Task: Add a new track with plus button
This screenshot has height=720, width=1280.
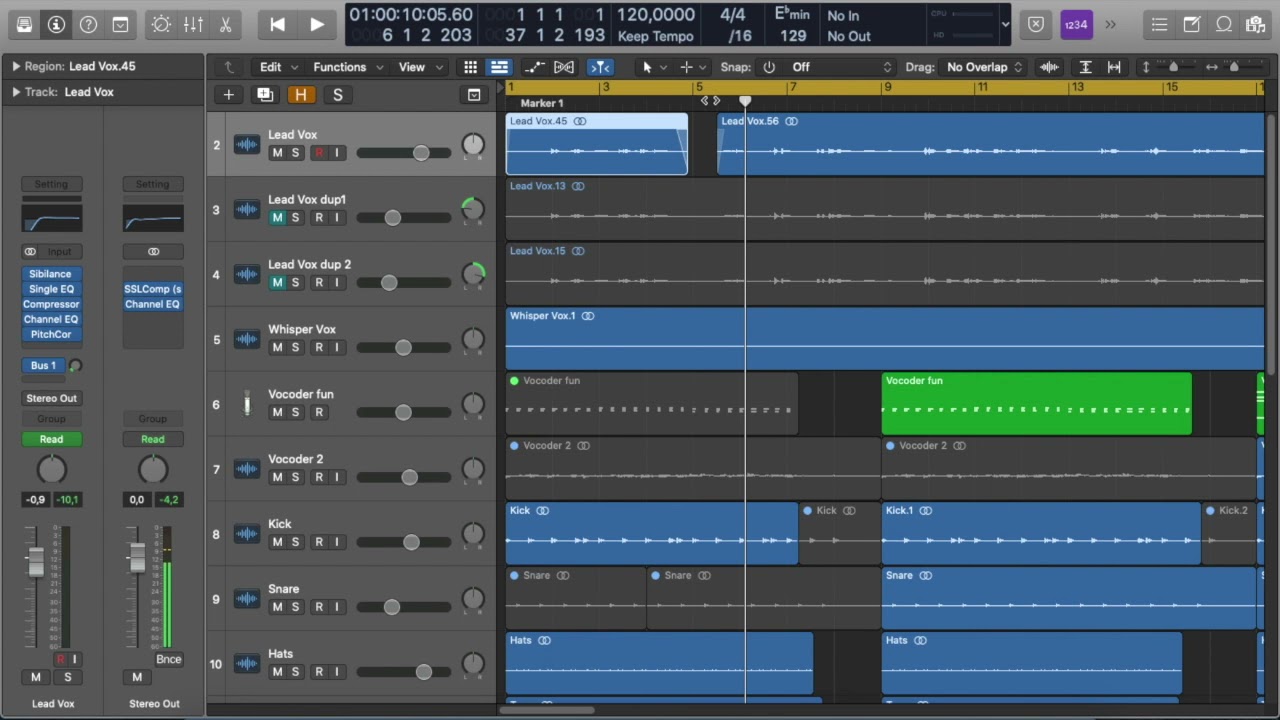Action: click(x=229, y=94)
